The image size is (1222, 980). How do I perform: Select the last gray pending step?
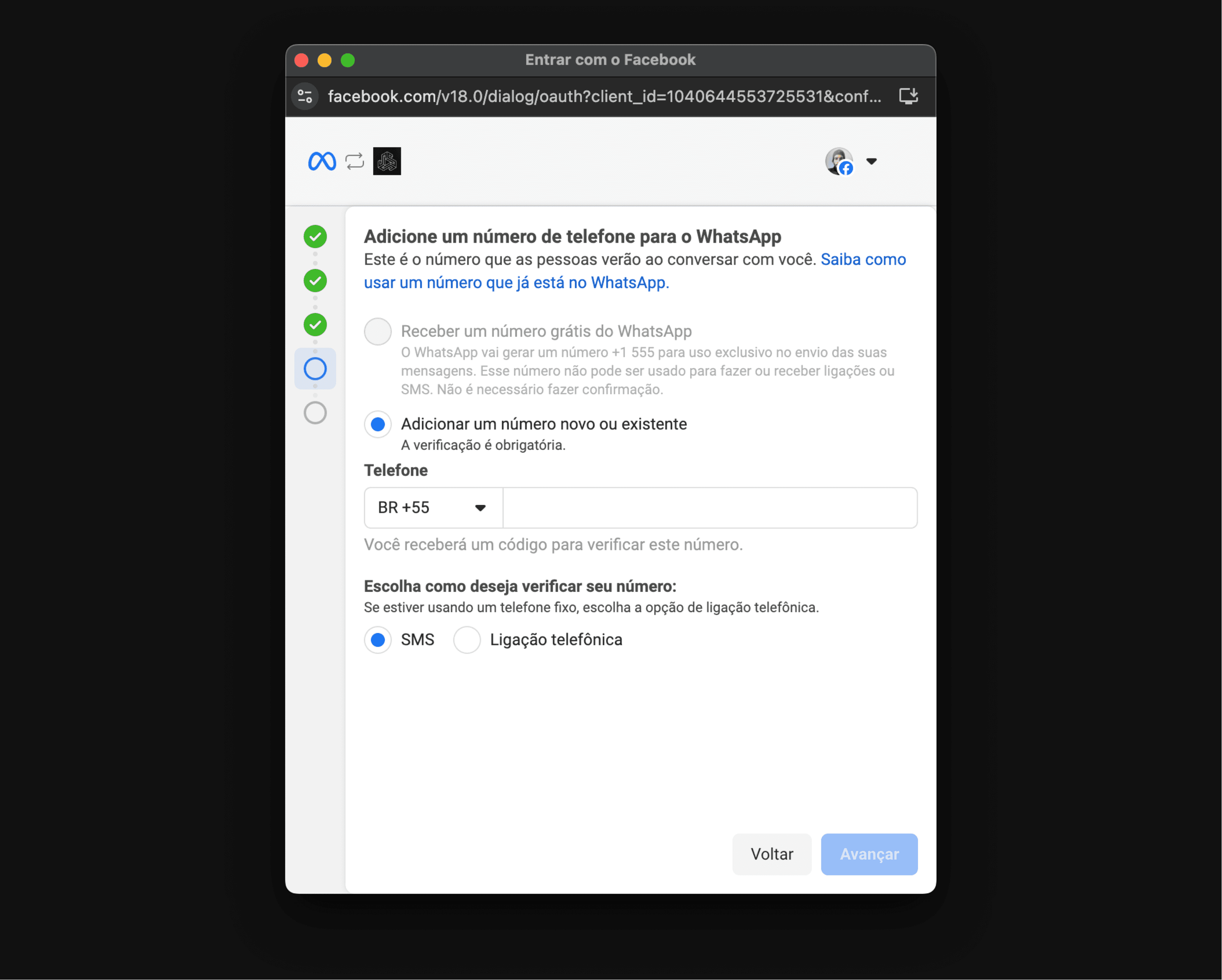tap(315, 413)
